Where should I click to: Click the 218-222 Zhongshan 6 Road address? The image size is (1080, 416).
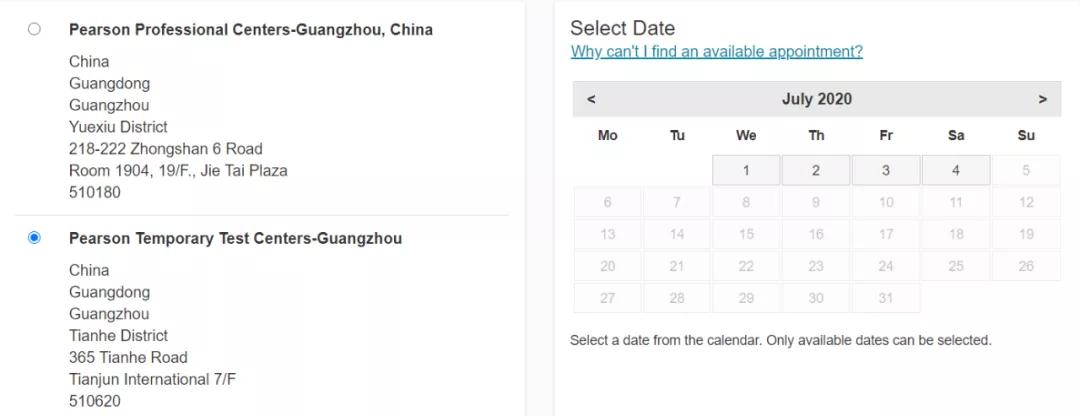pyautogui.click(x=166, y=149)
